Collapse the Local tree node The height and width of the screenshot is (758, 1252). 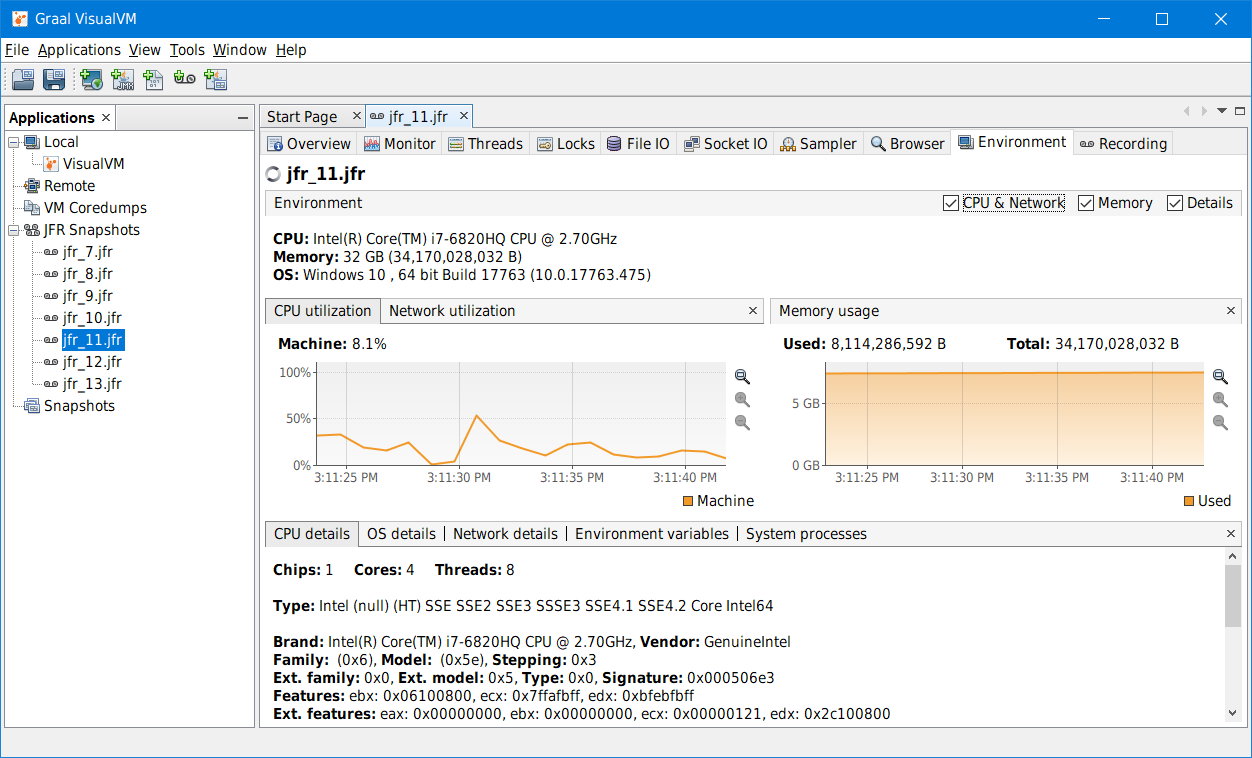14,142
